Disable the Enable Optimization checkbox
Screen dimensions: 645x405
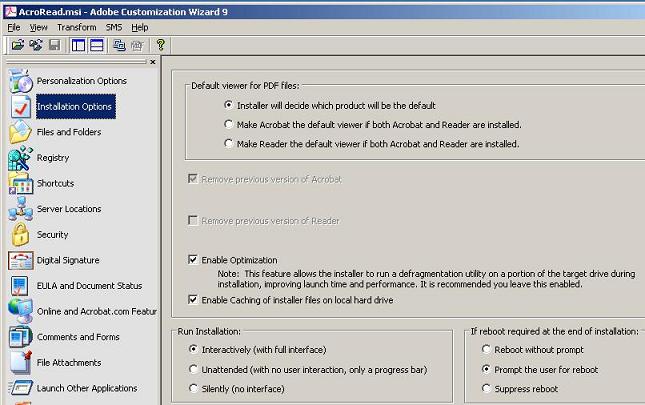pyautogui.click(x=194, y=260)
